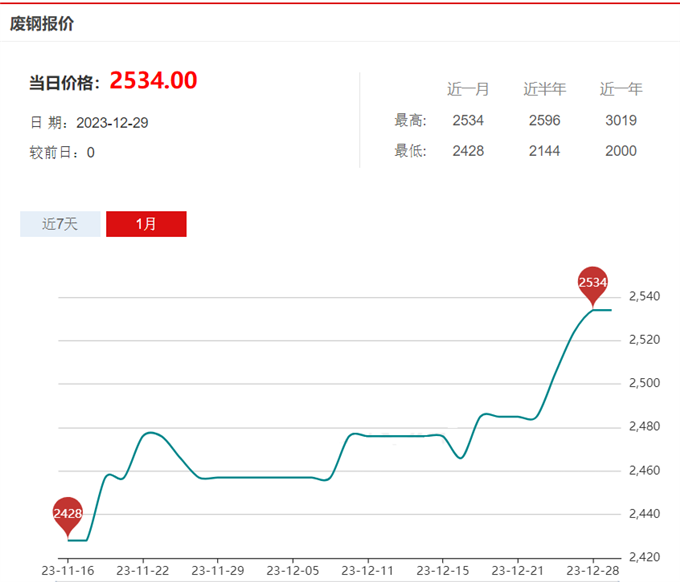Screen dimensions: 680x582
Task: Click the one-year low value 2000
Action: pos(621,151)
